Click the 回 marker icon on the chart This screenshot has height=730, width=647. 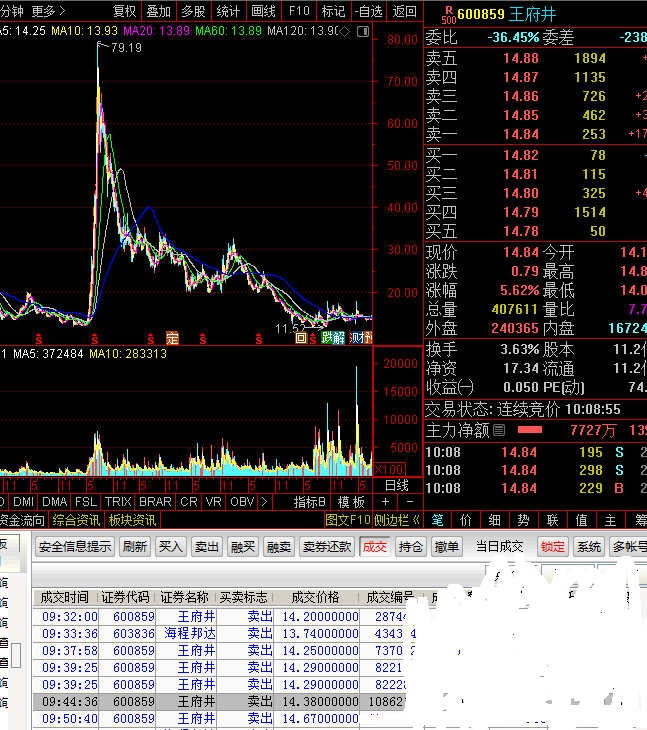point(301,338)
